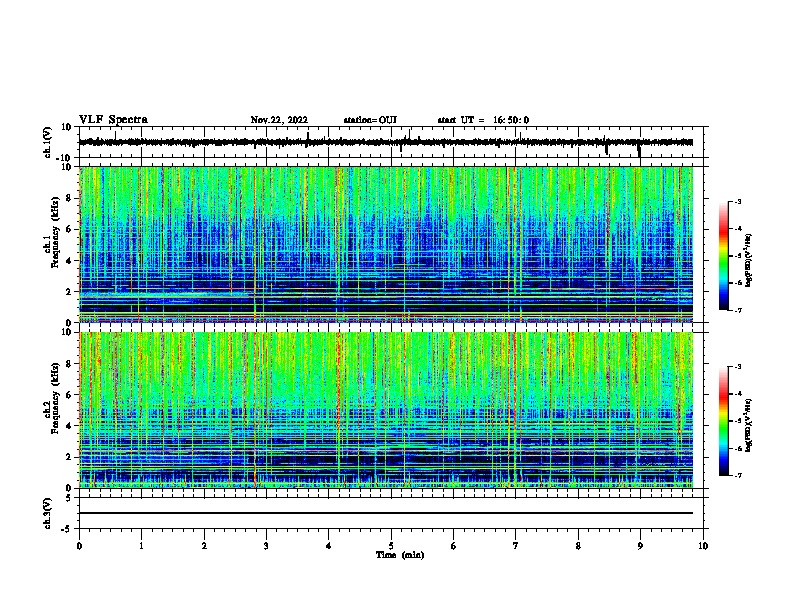792x612 pixels.
Task: Click time-axis tick label "3"
Action: (266, 546)
